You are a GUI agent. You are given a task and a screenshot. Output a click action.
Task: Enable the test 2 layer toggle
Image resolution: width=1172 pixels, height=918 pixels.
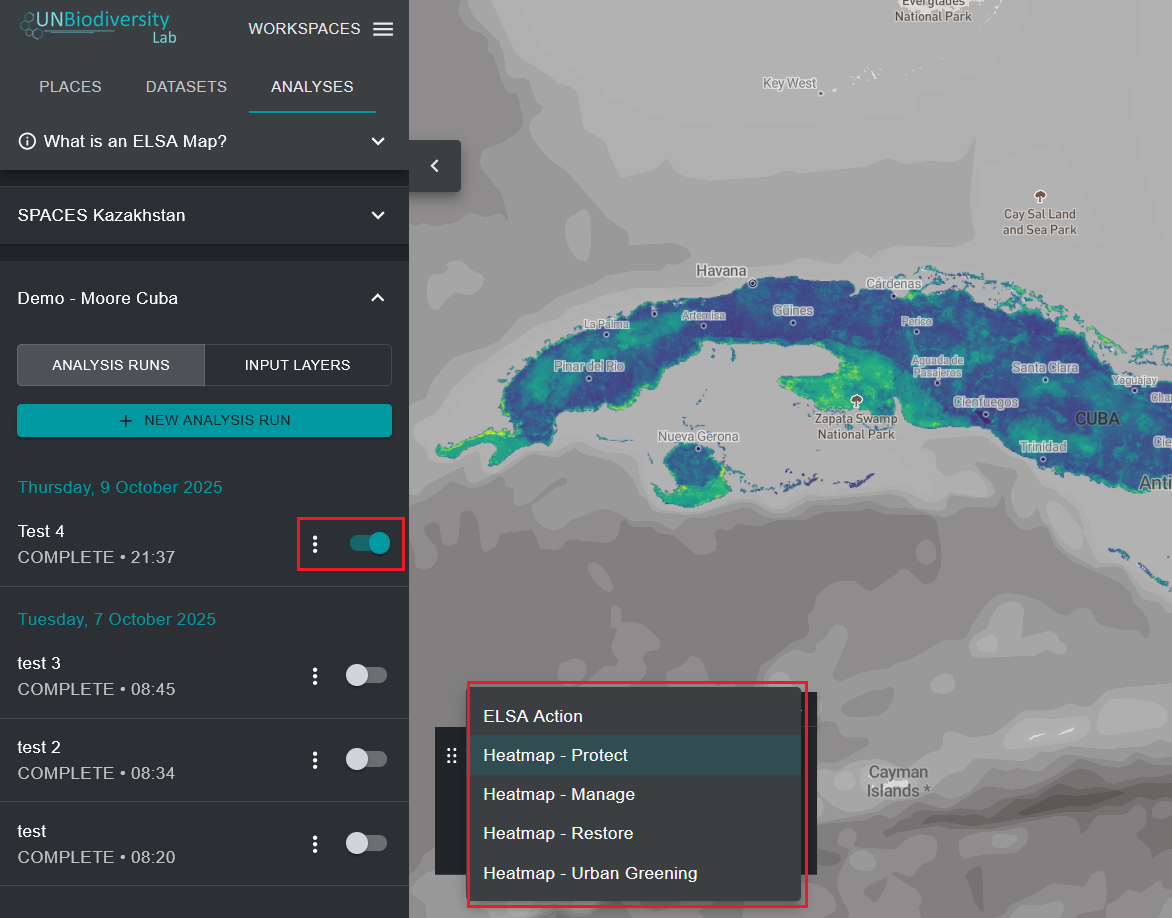(x=366, y=759)
